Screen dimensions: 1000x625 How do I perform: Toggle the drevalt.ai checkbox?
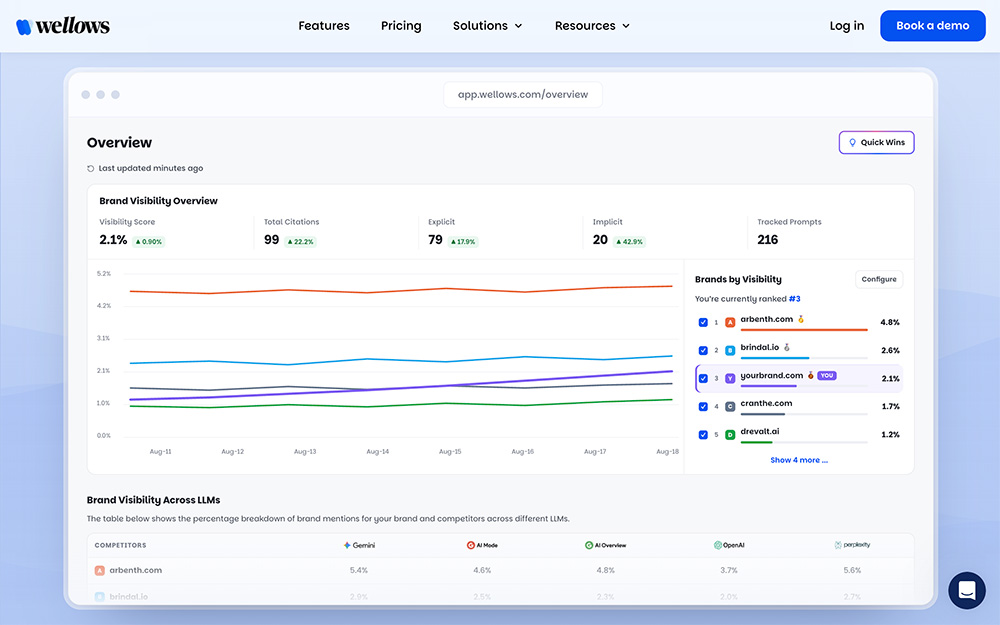coord(703,435)
